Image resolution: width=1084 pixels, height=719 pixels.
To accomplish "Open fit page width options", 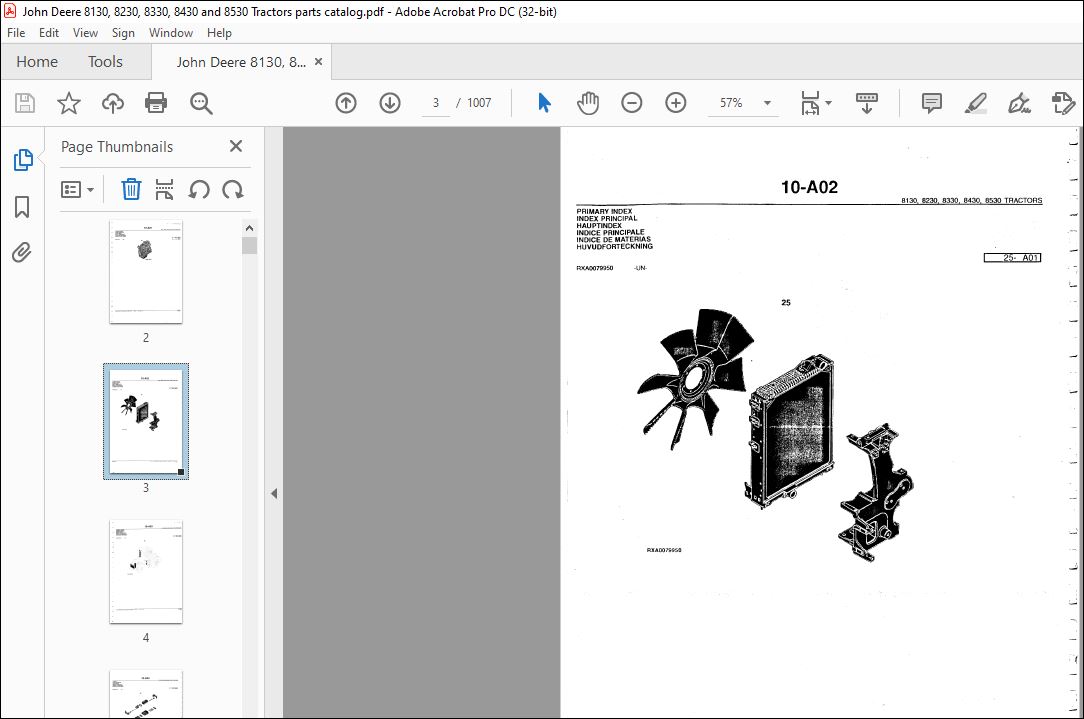I will [x=816, y=103].
